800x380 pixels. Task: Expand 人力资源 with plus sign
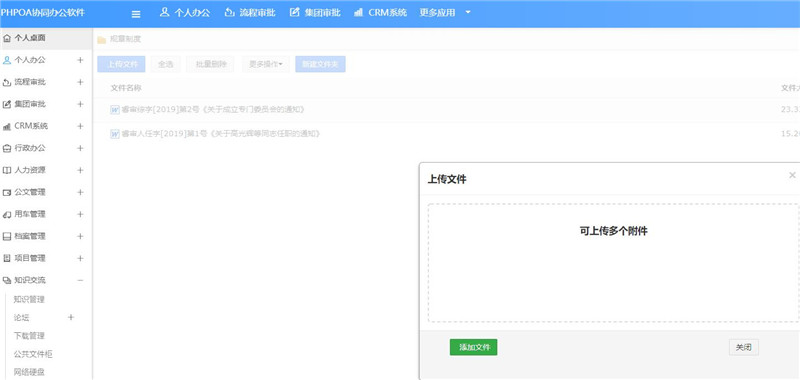tap(80, 170)
